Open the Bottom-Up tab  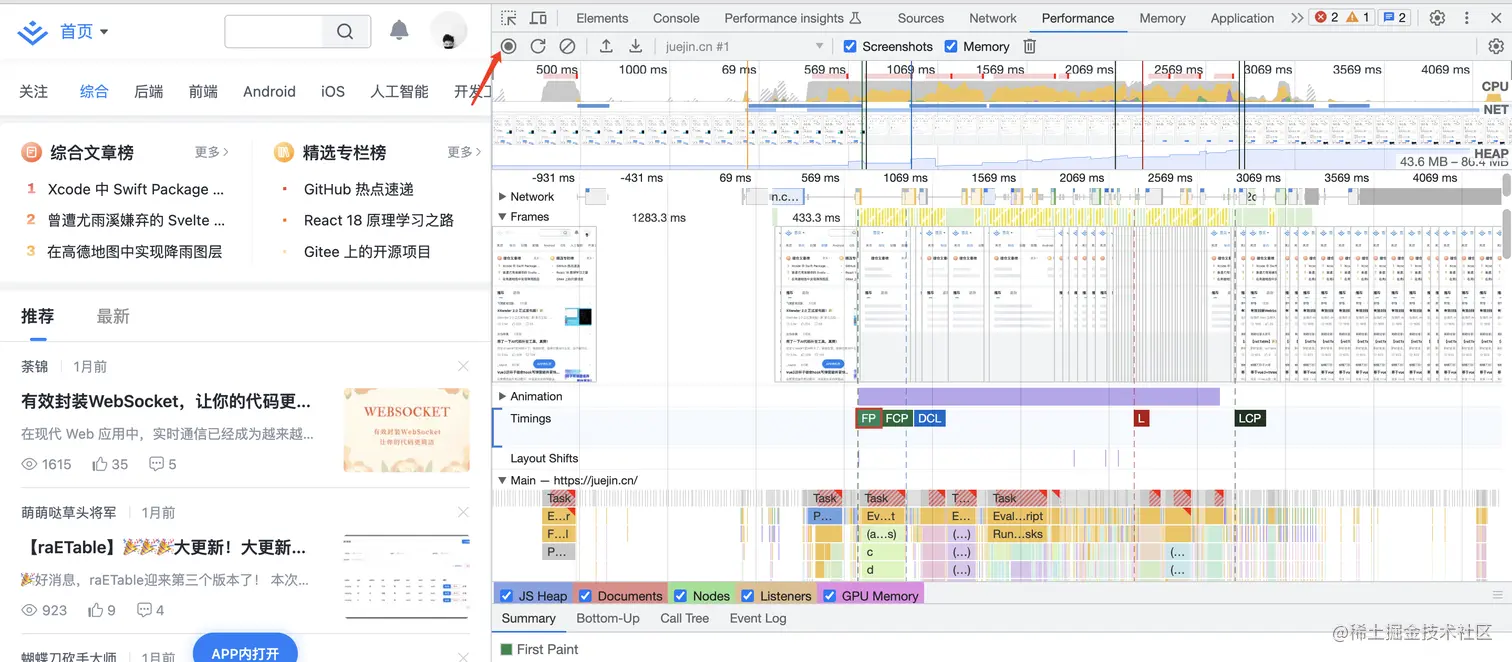pyautogui.click(x=608, y=618)
